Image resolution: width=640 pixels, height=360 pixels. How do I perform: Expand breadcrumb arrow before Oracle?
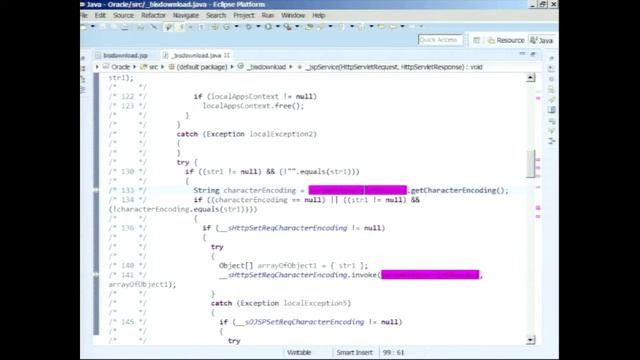point(97,67)
